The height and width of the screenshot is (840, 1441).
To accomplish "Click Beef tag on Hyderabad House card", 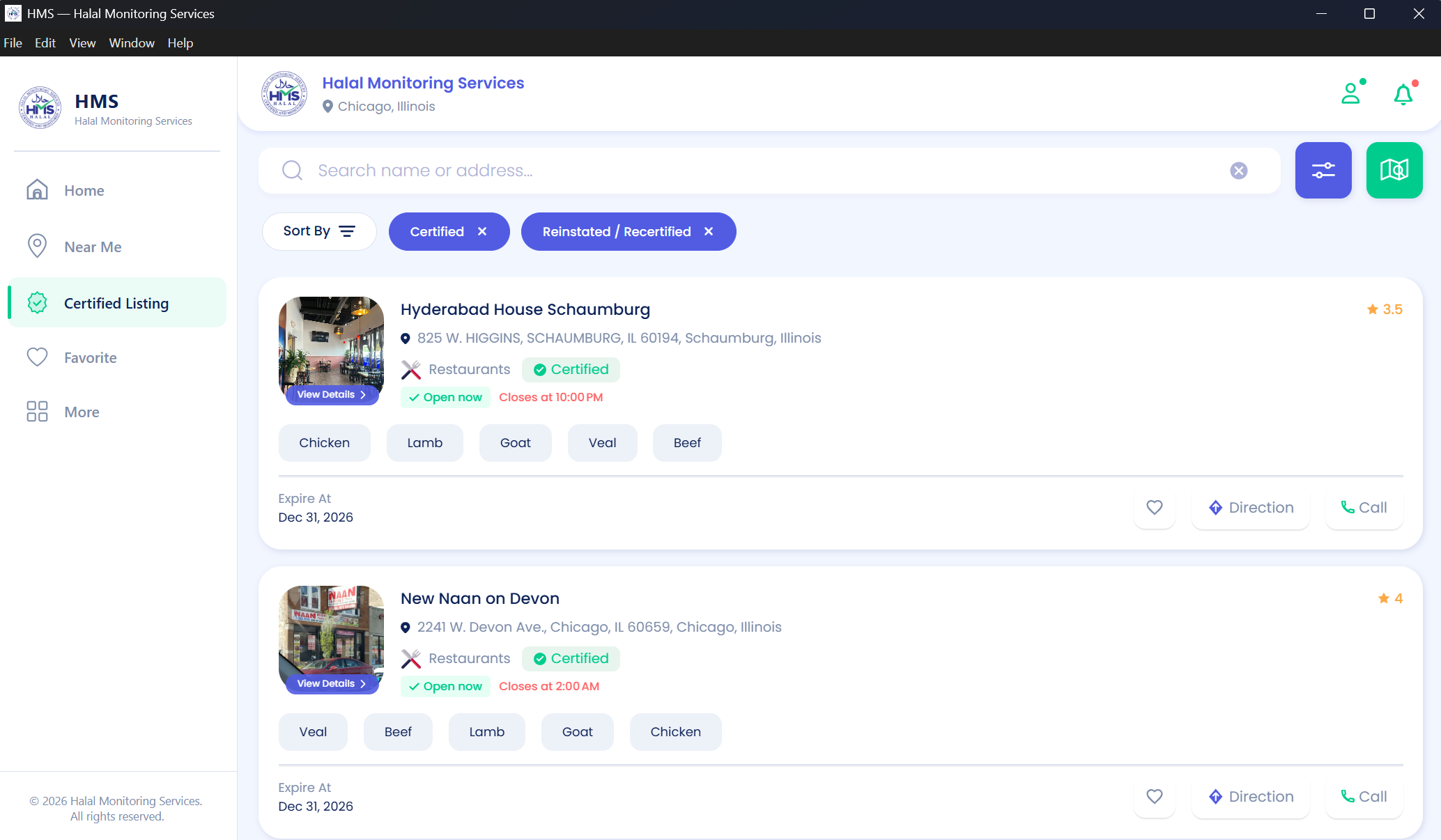I will pos(687,443).
